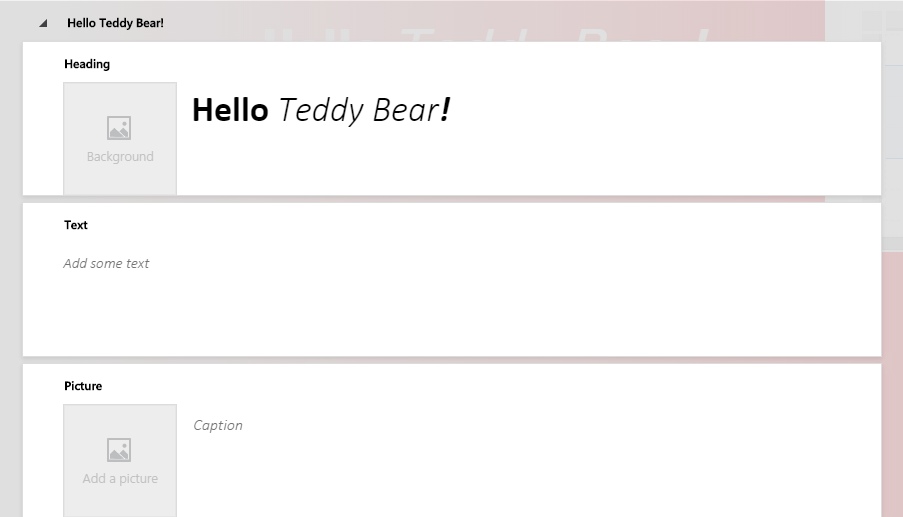Viewport: 903px width, 517px height.
Task: Click the Add a picture image icon
Action: 119,450
